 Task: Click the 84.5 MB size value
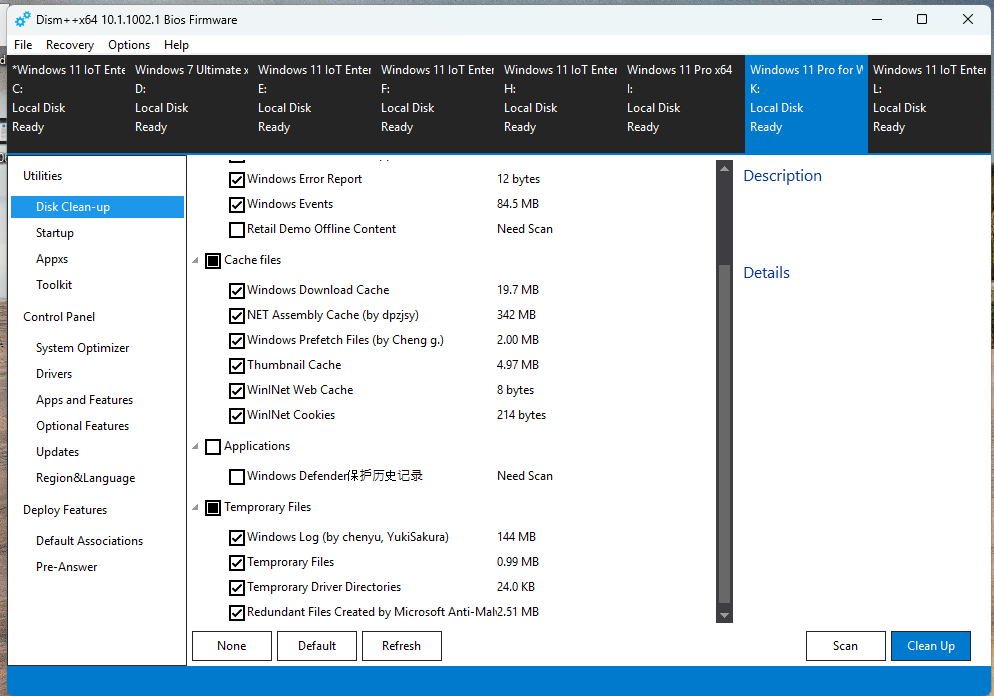[x=518, y=204]
